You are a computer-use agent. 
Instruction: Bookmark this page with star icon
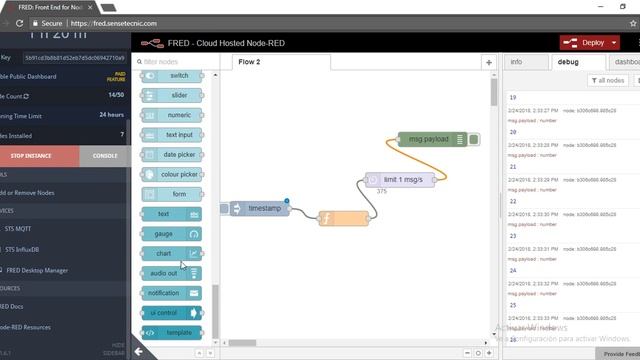(x=633, y=24)
